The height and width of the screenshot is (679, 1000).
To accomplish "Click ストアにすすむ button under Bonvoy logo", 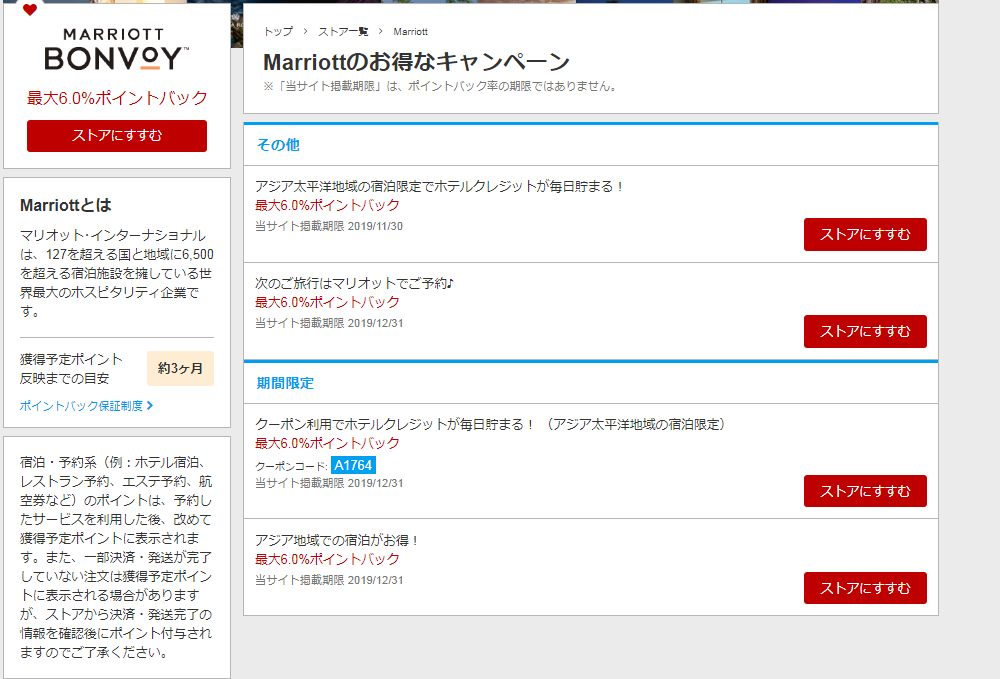I will [x=117, y=136].
